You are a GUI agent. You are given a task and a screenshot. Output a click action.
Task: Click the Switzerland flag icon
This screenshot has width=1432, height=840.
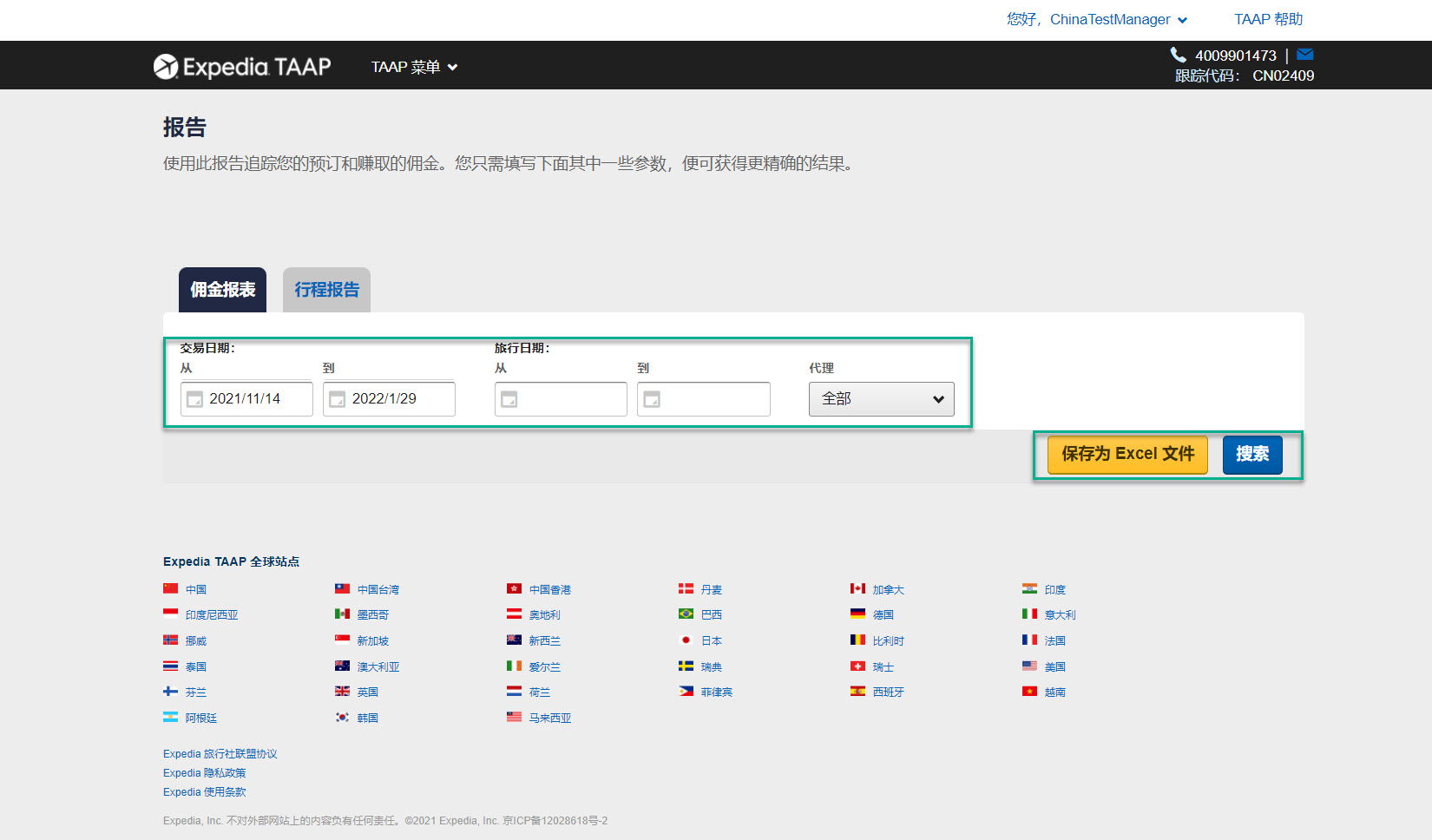(858, 666)
